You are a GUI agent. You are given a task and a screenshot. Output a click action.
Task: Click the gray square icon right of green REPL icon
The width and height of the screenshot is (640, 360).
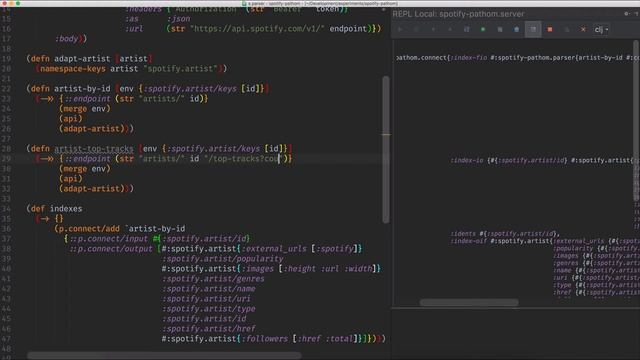coord(500,29)
